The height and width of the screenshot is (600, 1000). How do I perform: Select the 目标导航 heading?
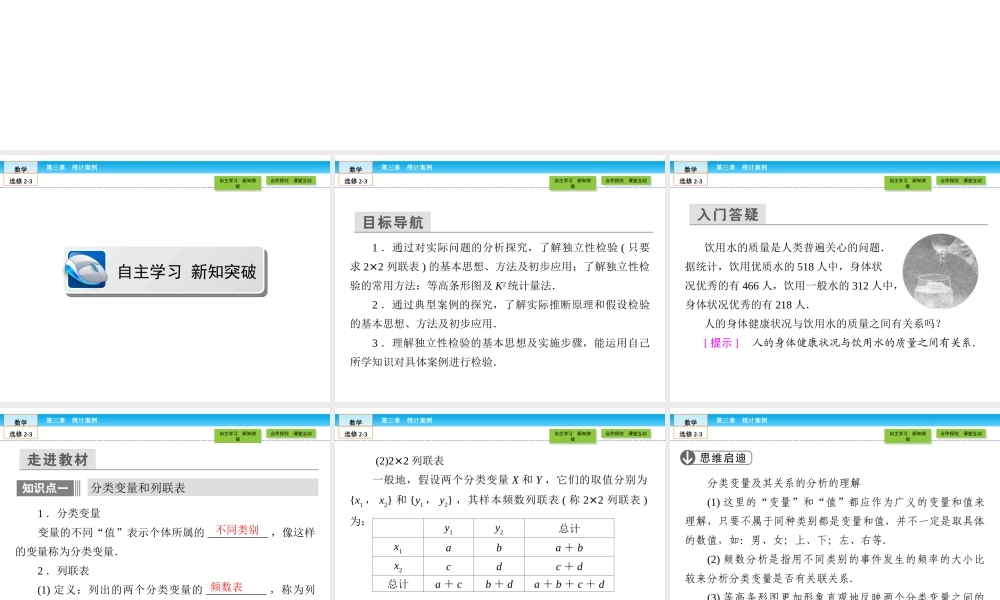(392, 222)
